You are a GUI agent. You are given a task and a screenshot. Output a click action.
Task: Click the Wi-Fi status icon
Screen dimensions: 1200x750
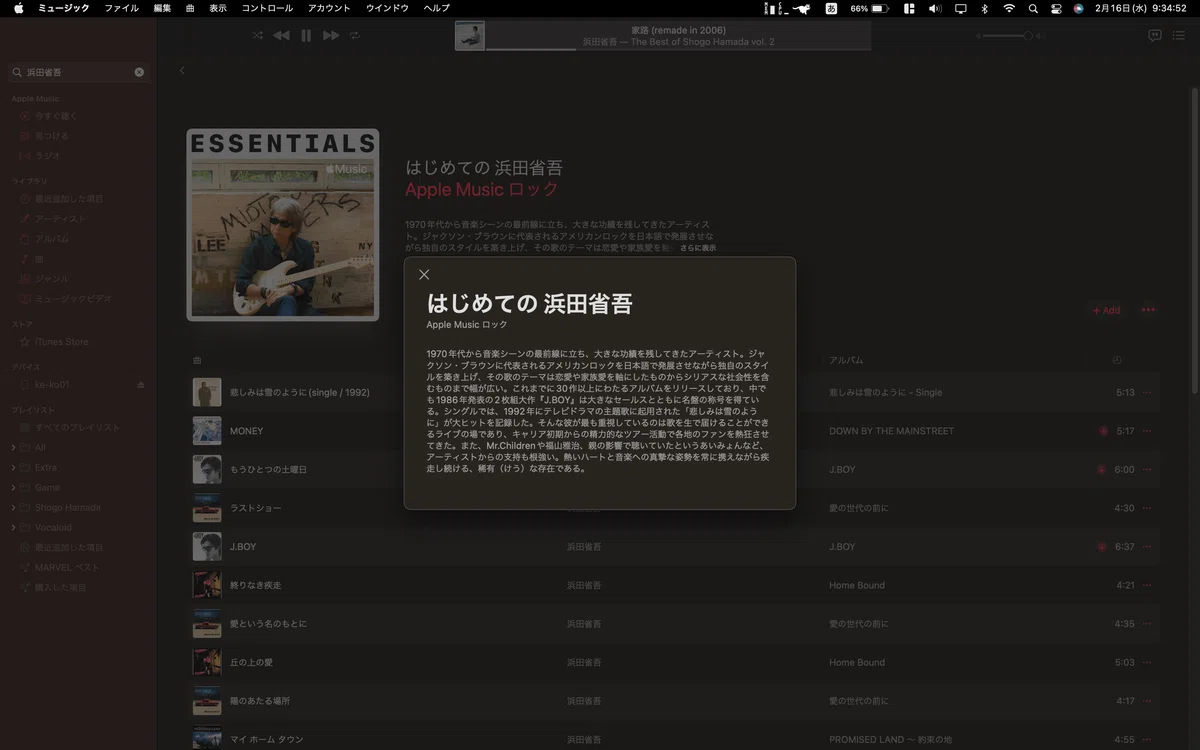pyautogui.click(x=1009, y=8)
